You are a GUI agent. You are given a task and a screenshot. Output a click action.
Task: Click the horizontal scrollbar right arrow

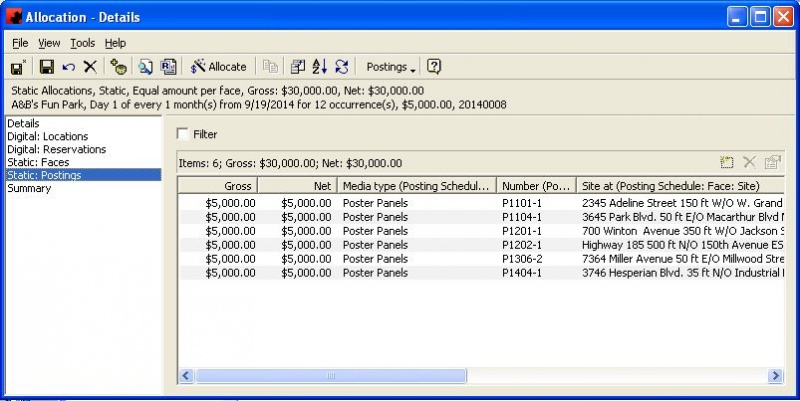776,375
